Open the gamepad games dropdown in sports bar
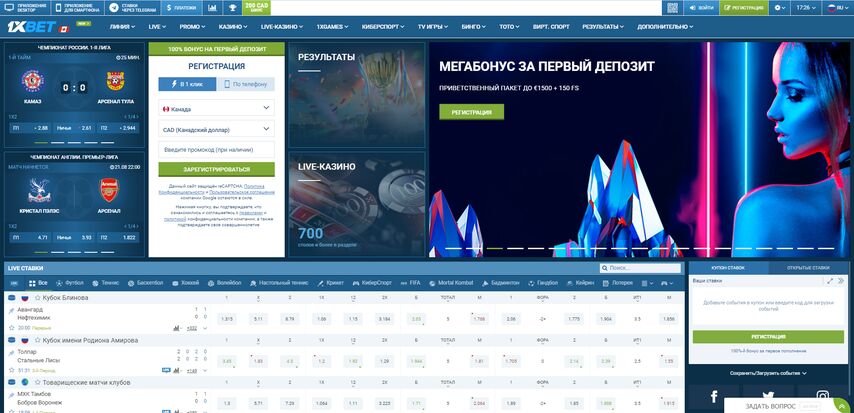 (x=667, y=283)
